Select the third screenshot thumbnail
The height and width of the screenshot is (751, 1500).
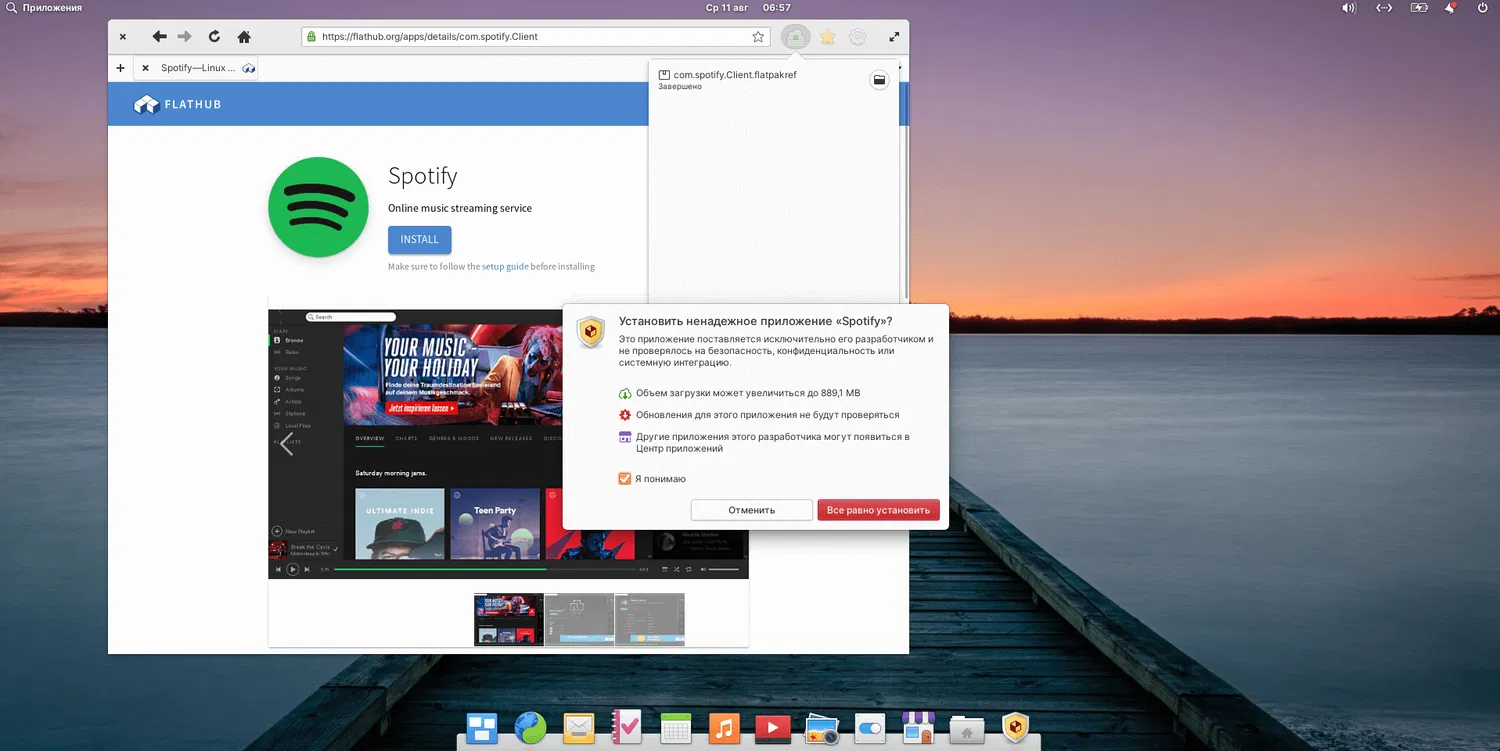[650, 620]
